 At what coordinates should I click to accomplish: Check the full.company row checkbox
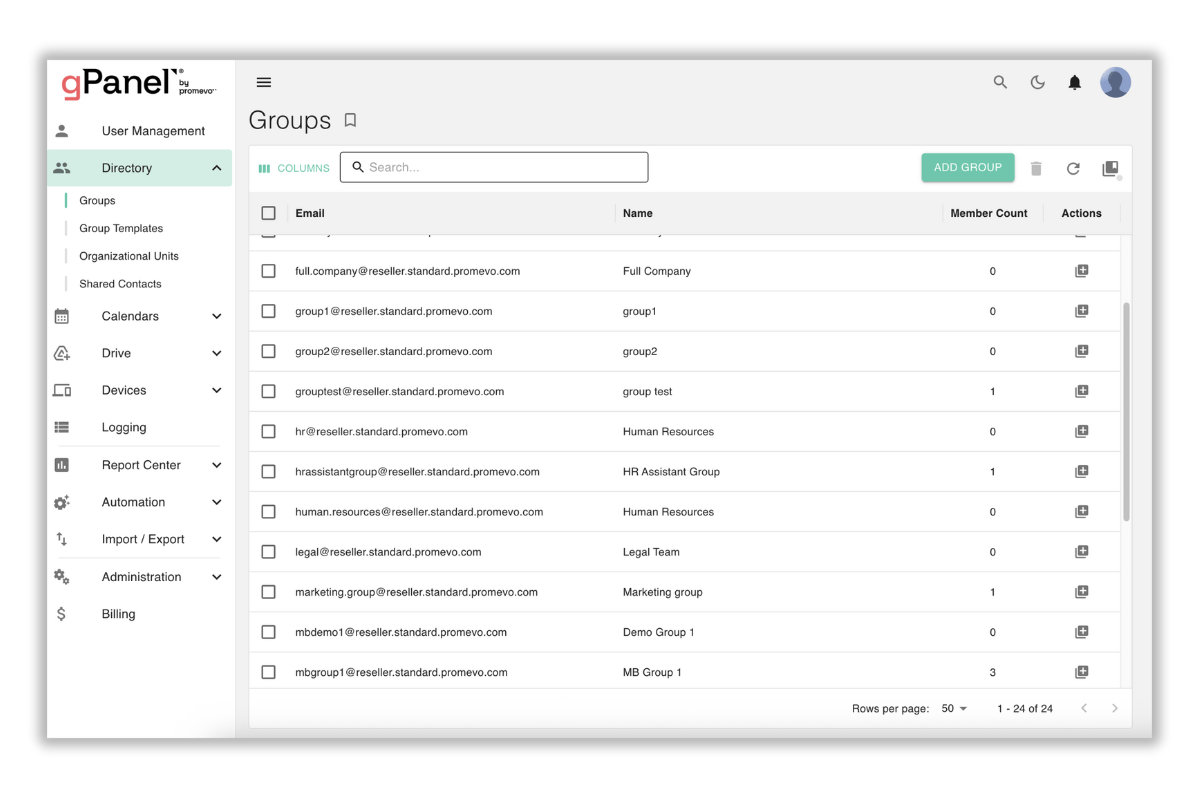tap(268, 271)
